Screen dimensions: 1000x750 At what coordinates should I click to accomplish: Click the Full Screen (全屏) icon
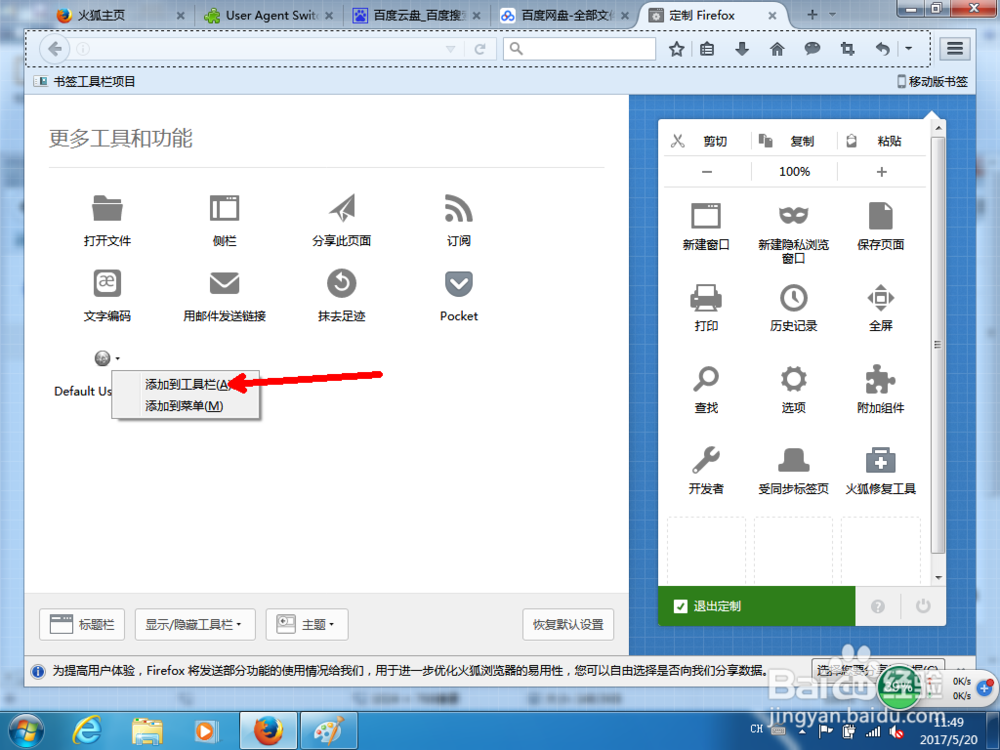(881, 297)
